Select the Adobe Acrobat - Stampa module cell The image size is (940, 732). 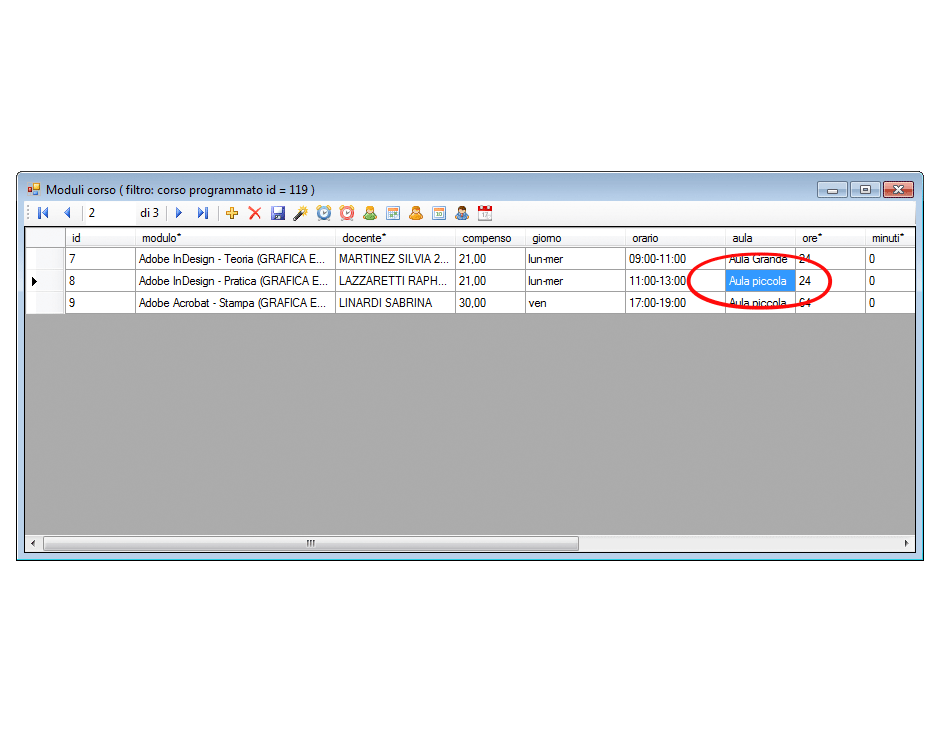[x=235, y=303]
